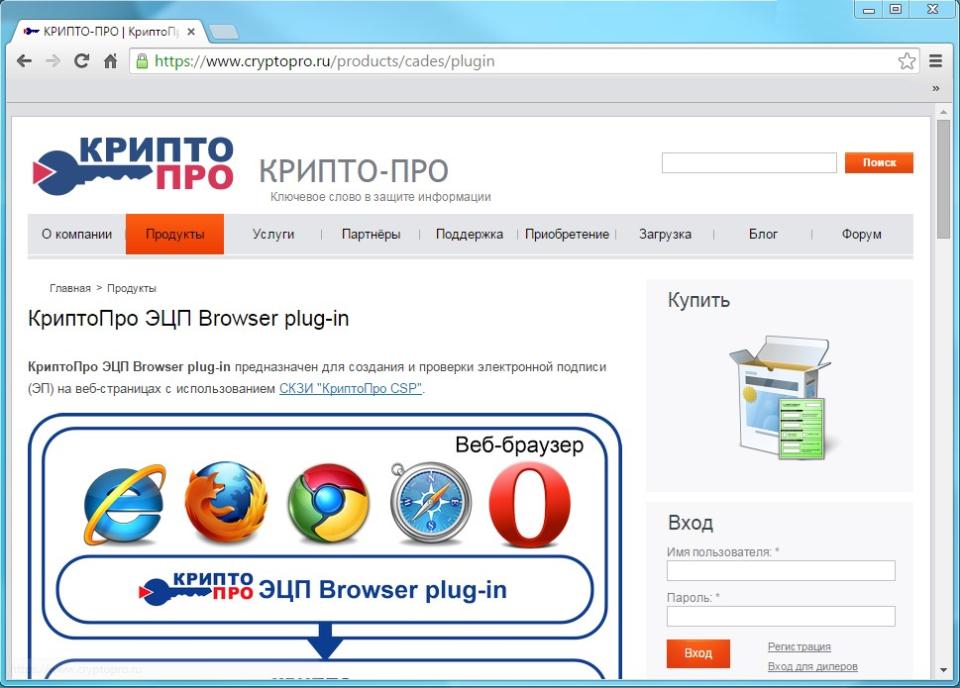Click the Главная breadcrumb link

pyautogui.click(x=70, y=288)
